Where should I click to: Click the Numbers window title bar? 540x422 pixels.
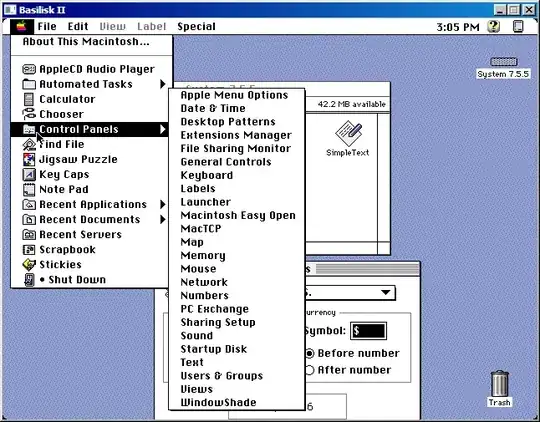click(362, 269)
